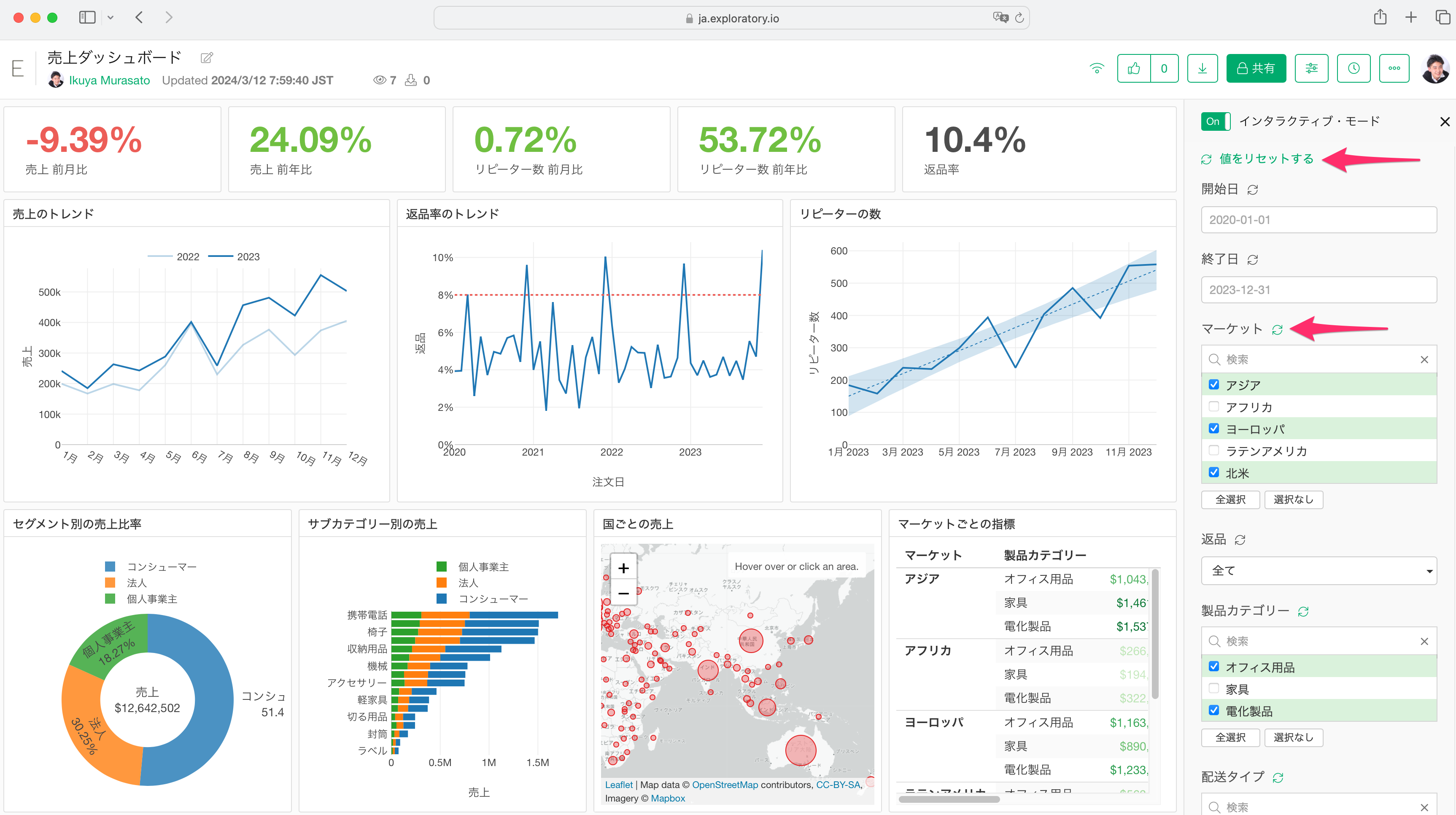This screenshot has height=815, width=1456.
Task: Reset the 終了日 value icon
Action: [1253, 260]
